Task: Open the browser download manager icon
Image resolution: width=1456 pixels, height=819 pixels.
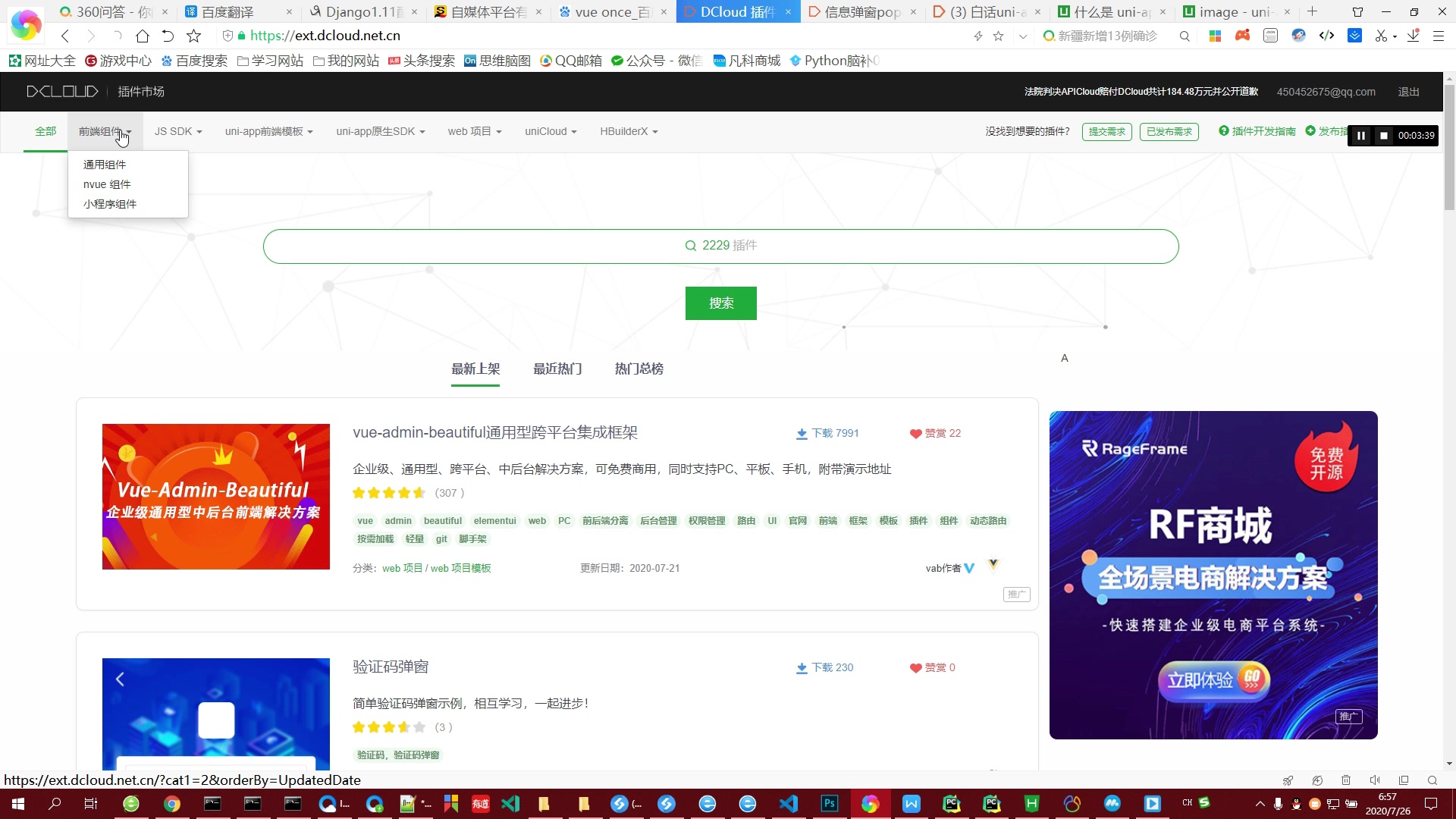Action: tap(1411, 35)
